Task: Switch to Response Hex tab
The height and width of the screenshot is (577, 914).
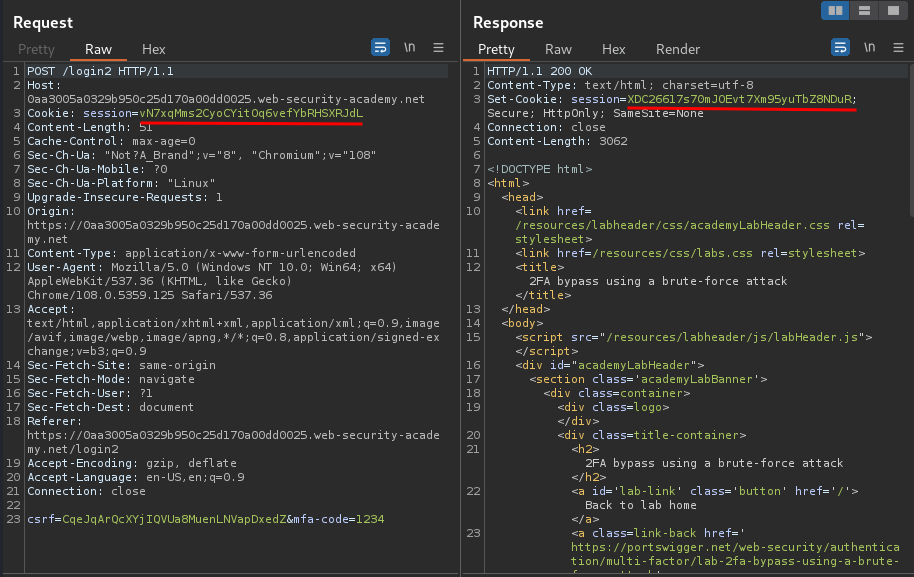Action: tap(614, 50)
